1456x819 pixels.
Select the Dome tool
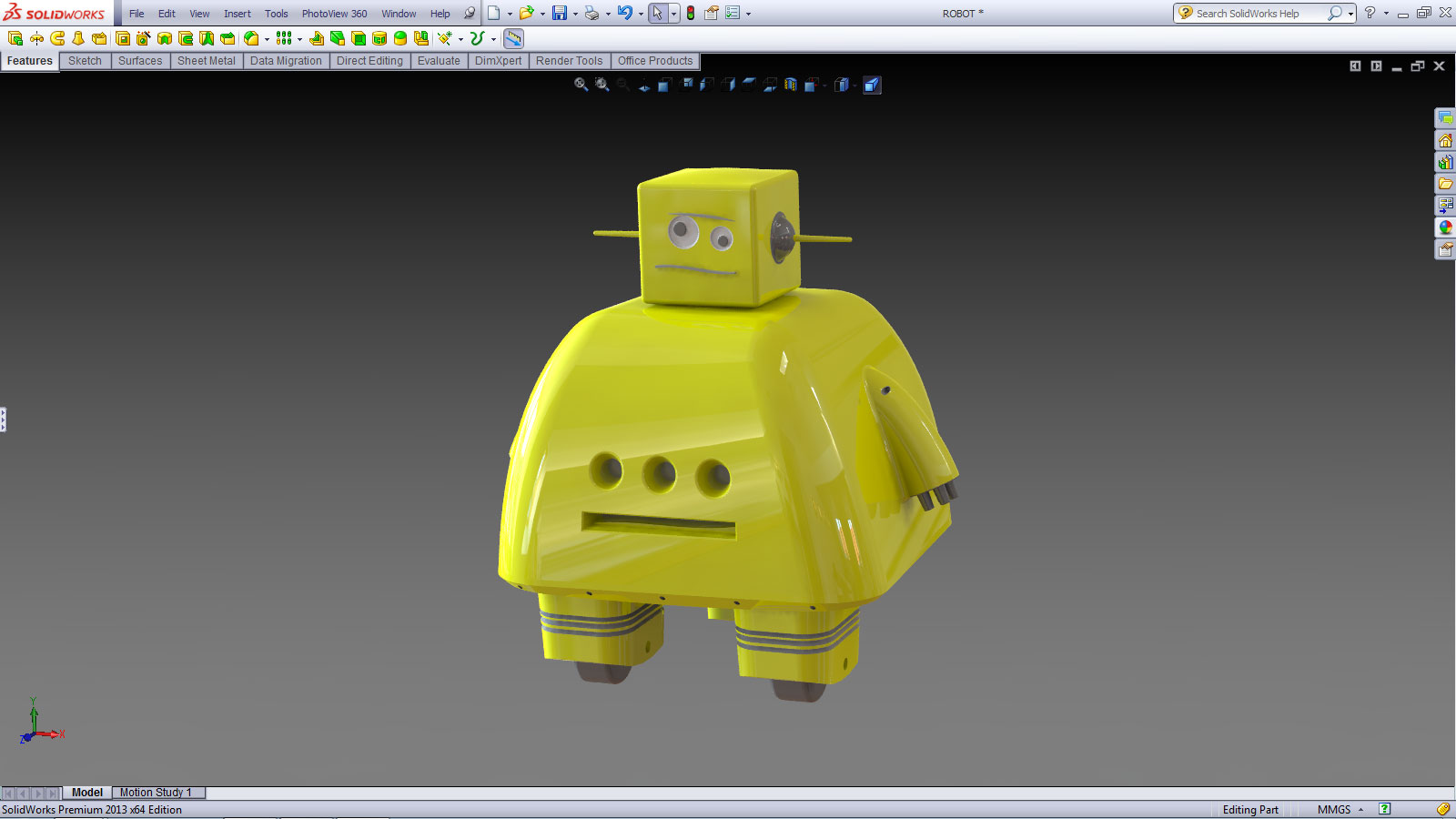click(400, 38)
